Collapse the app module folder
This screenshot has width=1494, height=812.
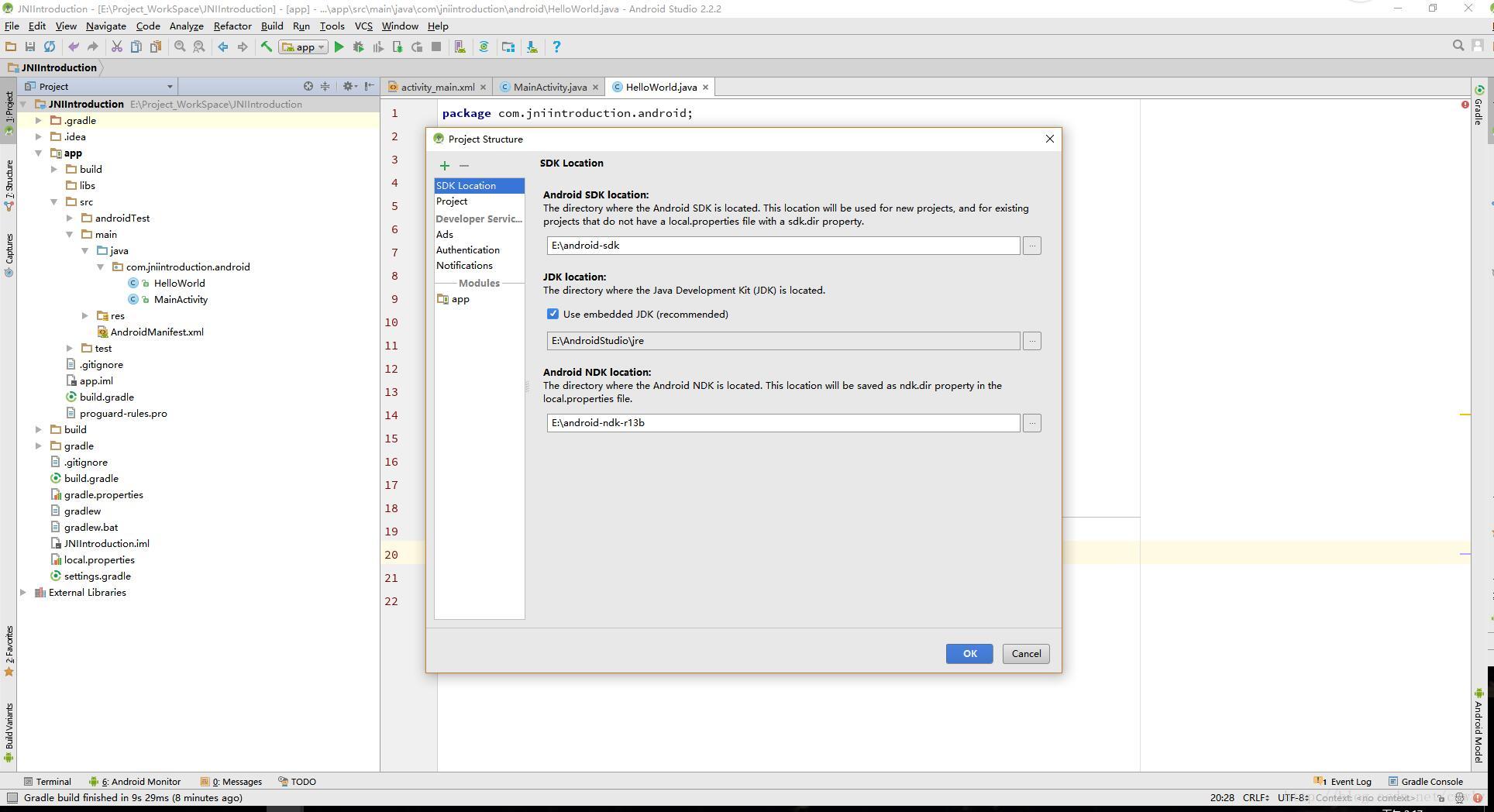click(39, 153)
